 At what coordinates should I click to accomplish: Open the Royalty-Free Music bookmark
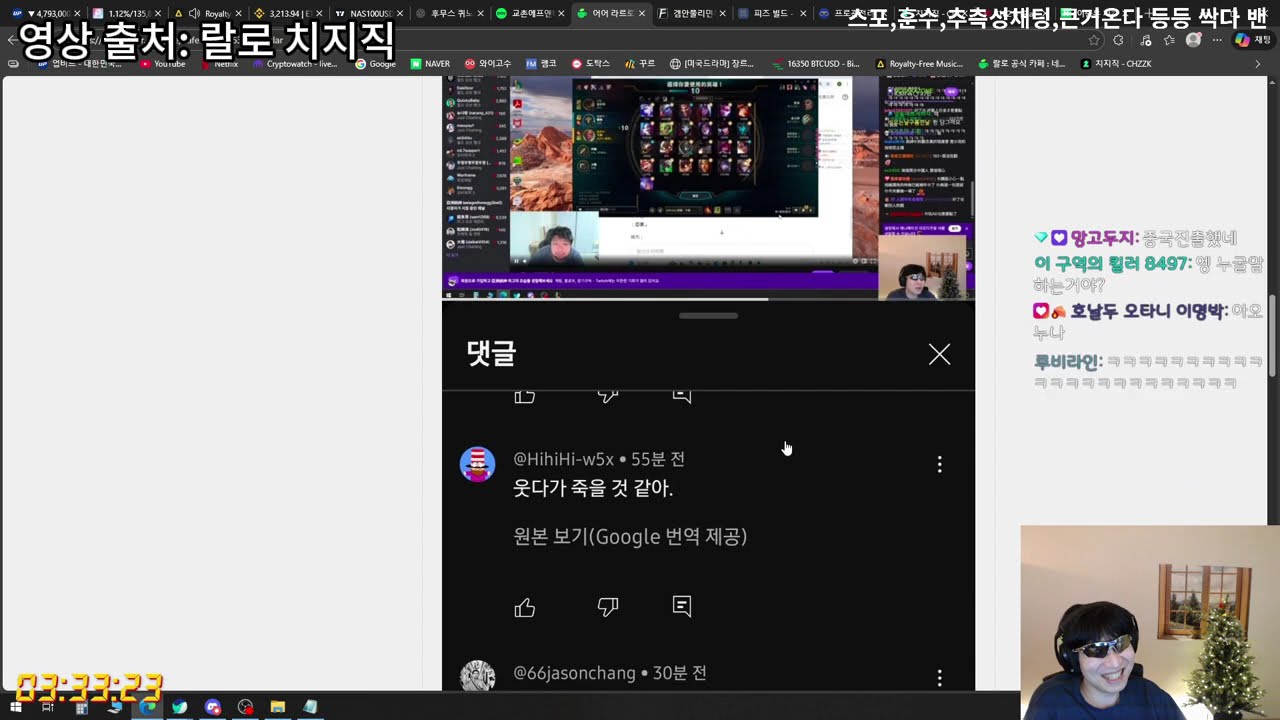919,63
